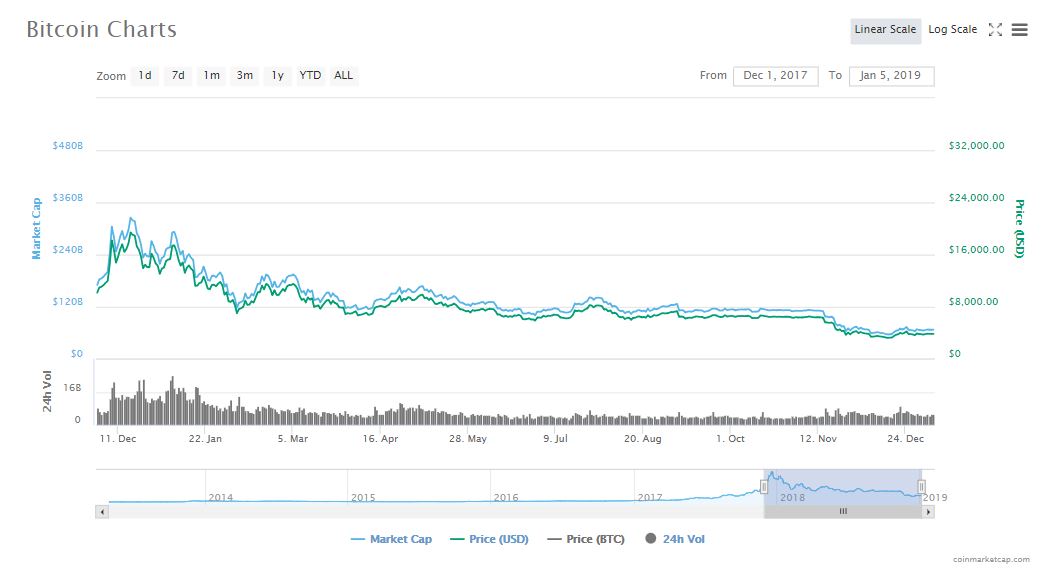Viewport: 1046px width, 583px height.
Task: Toggle Market Cap series visibility
Action: pyautogui.click(x=391, y=539)
